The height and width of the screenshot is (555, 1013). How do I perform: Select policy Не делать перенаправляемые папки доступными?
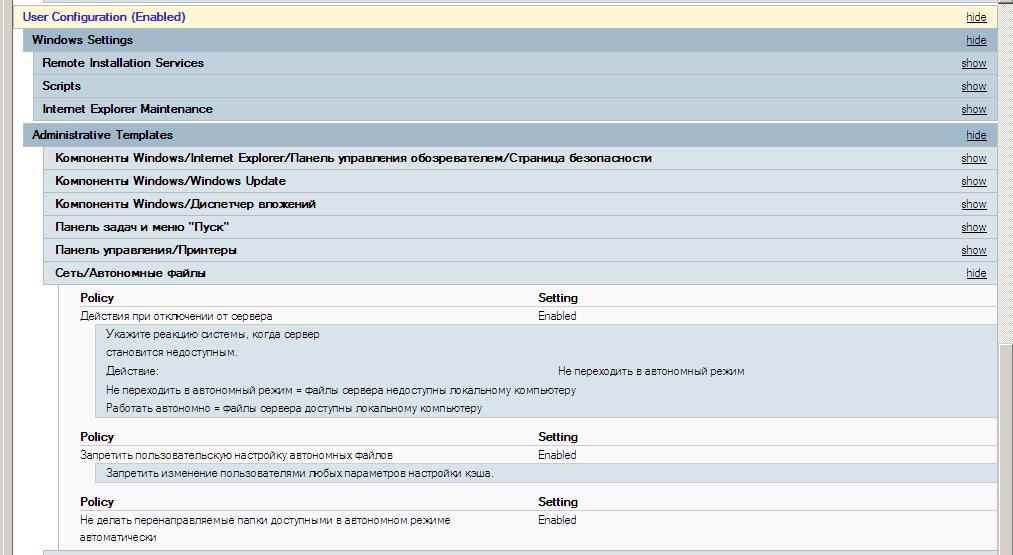265,529
